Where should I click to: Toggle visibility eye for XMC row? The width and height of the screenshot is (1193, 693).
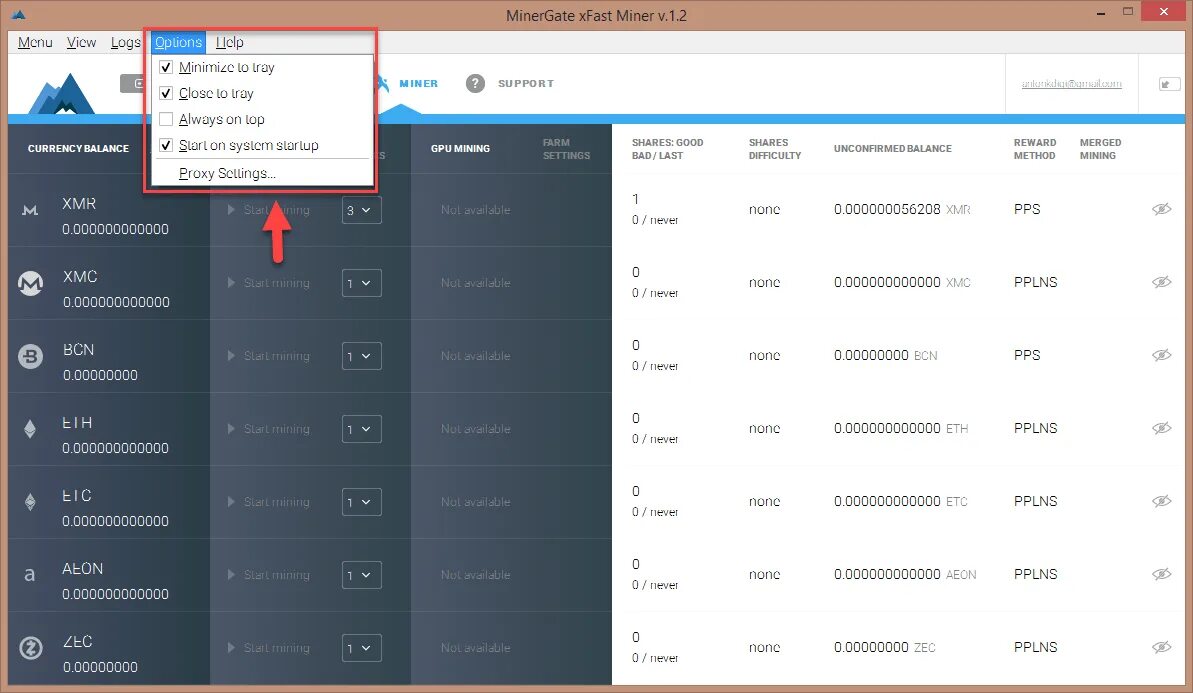coord(1161,282)
